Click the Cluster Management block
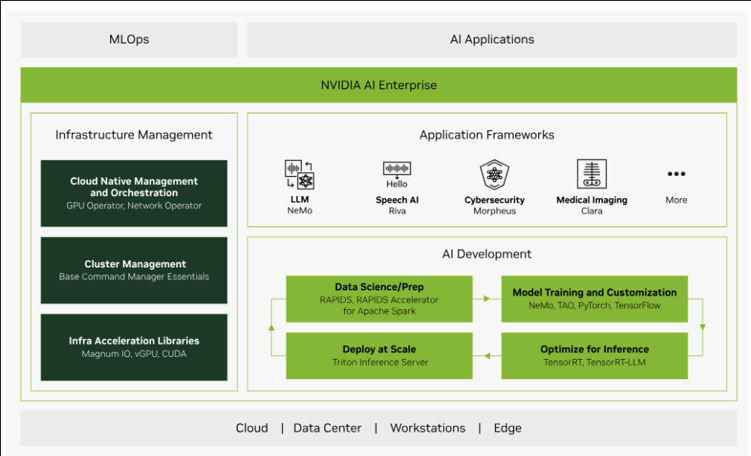The width and height of the screenshot is (751, 456). [134, 270]
